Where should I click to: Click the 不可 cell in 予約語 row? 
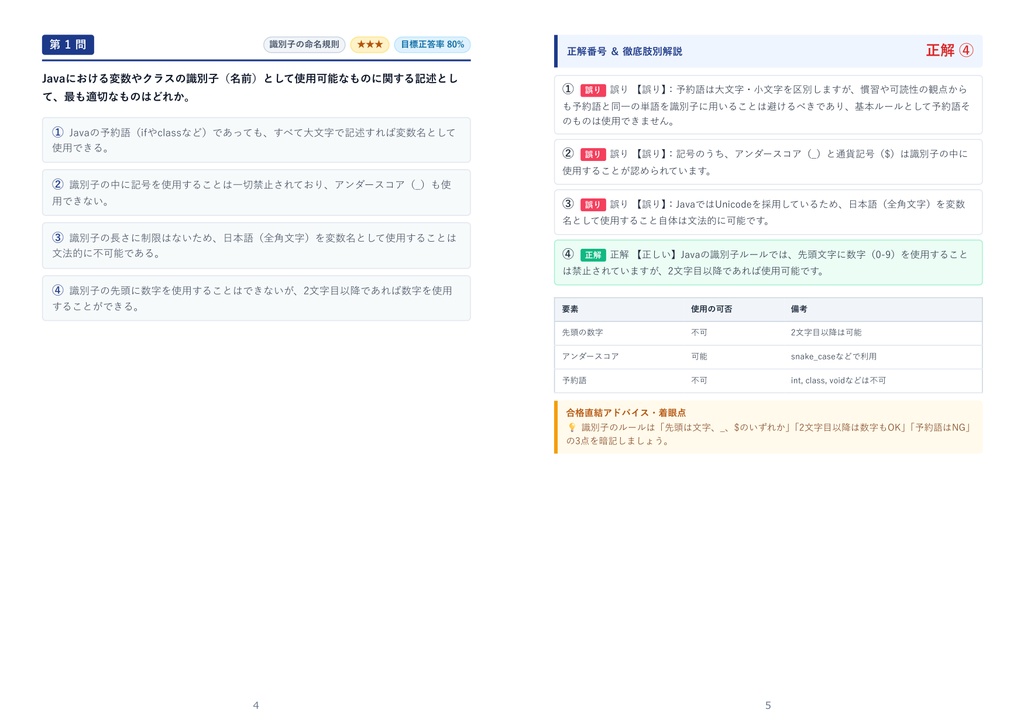[699, 380]
